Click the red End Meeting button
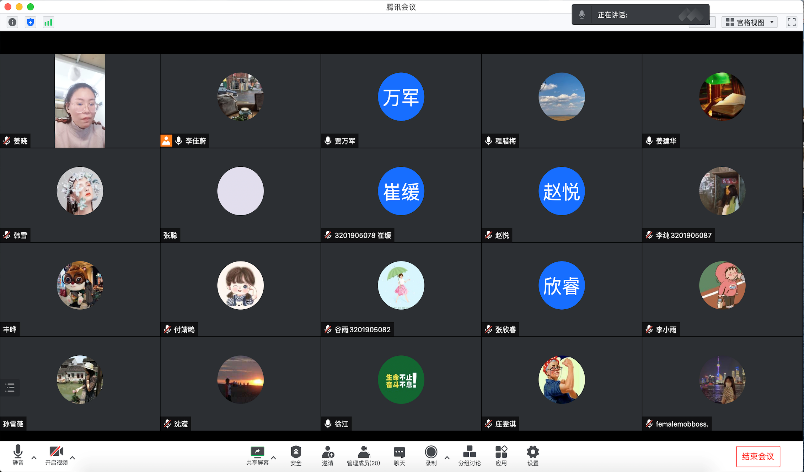Image resolution: width=804 pixels, height=472 pixels. (x=758, y=456)
